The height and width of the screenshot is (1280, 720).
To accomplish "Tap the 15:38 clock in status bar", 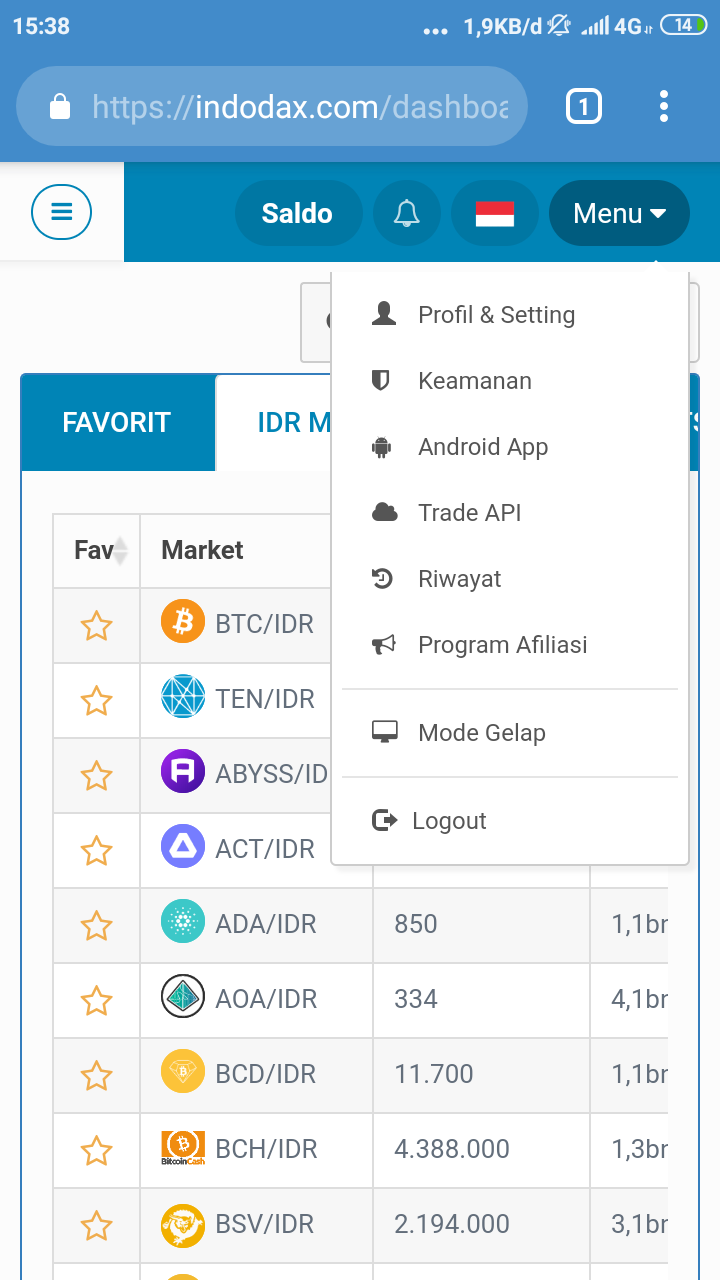I will click(41, 26).
